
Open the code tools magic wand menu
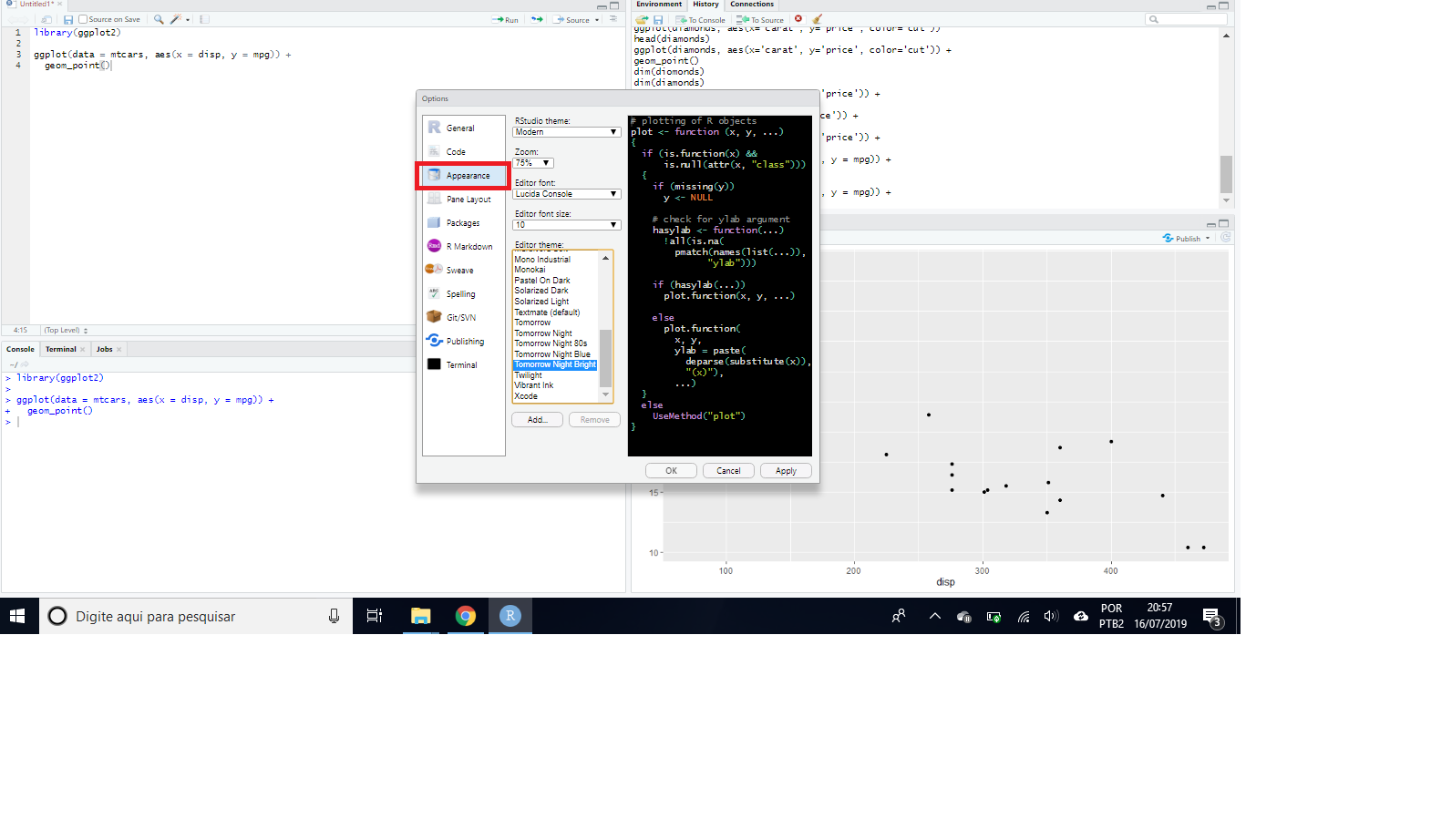(179, 19)
